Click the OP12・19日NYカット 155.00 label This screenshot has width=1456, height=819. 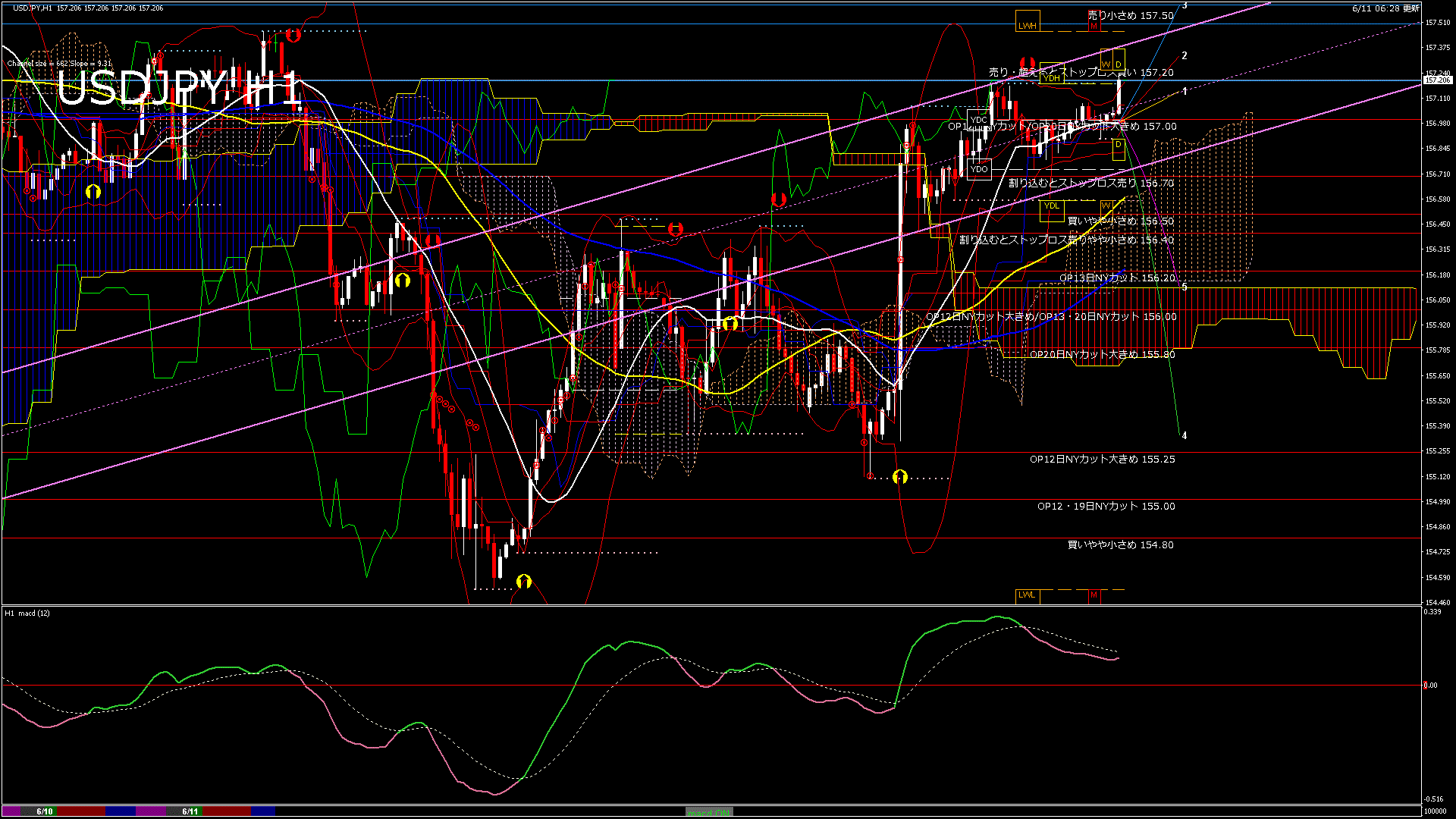(1106, 507)
